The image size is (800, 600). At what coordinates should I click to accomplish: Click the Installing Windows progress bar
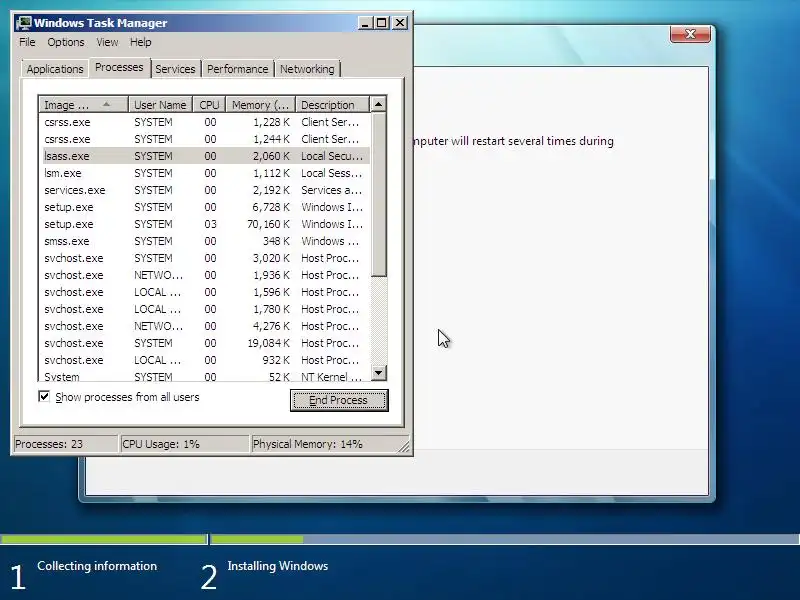505,539
